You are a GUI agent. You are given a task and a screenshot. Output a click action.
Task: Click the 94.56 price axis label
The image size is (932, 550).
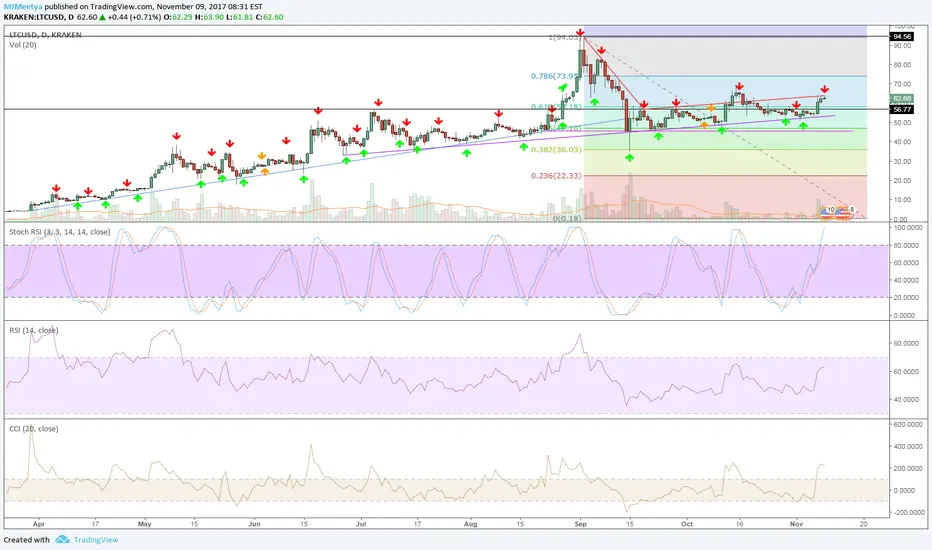pyautogui.click(x=902, y=37)
